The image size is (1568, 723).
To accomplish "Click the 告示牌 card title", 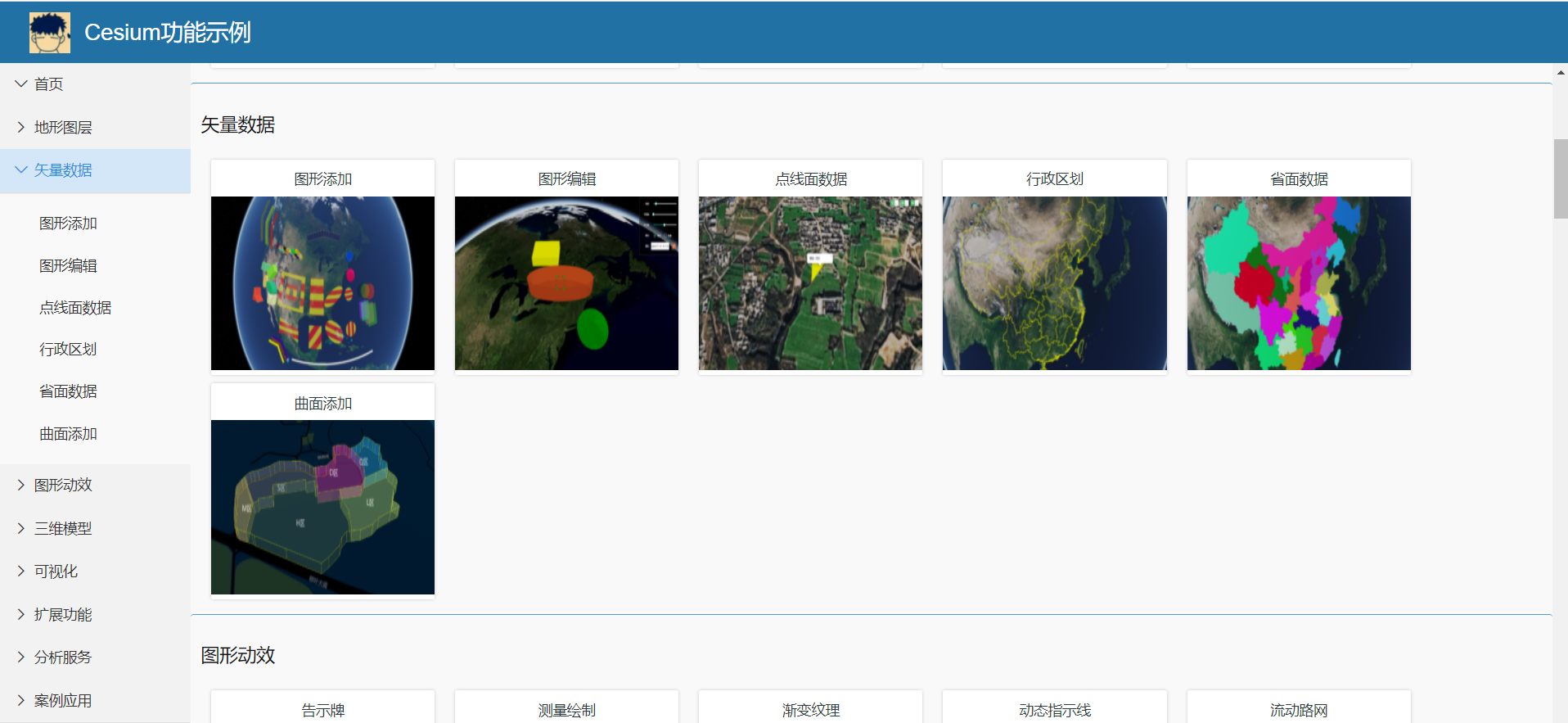I will (322, 710).
